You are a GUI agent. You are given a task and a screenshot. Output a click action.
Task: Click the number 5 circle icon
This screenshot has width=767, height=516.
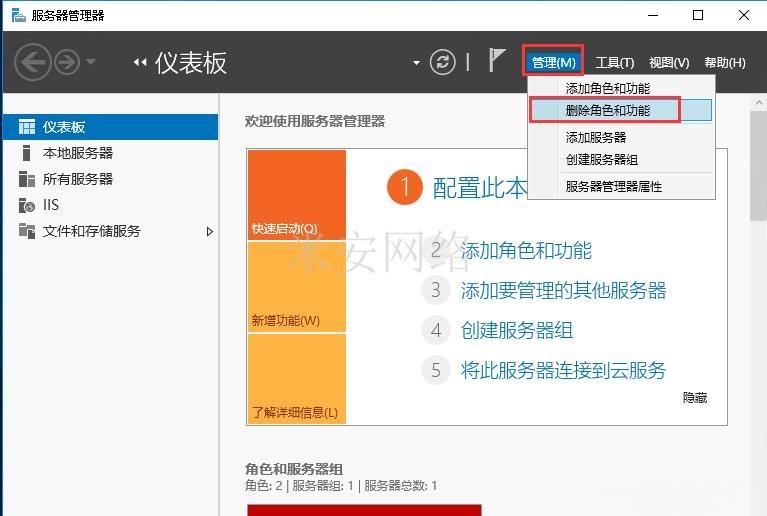click(436, 370)
